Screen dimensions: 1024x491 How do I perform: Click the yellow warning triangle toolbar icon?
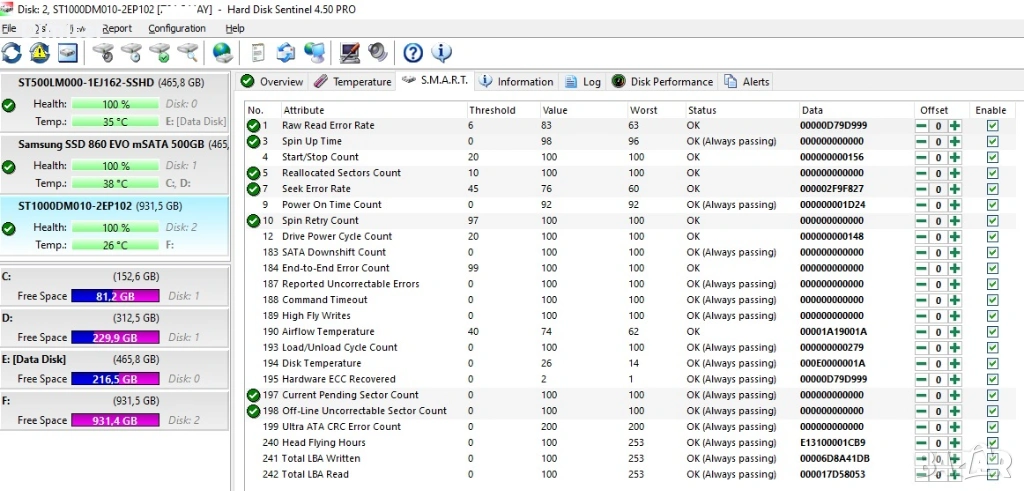(39, 53)
